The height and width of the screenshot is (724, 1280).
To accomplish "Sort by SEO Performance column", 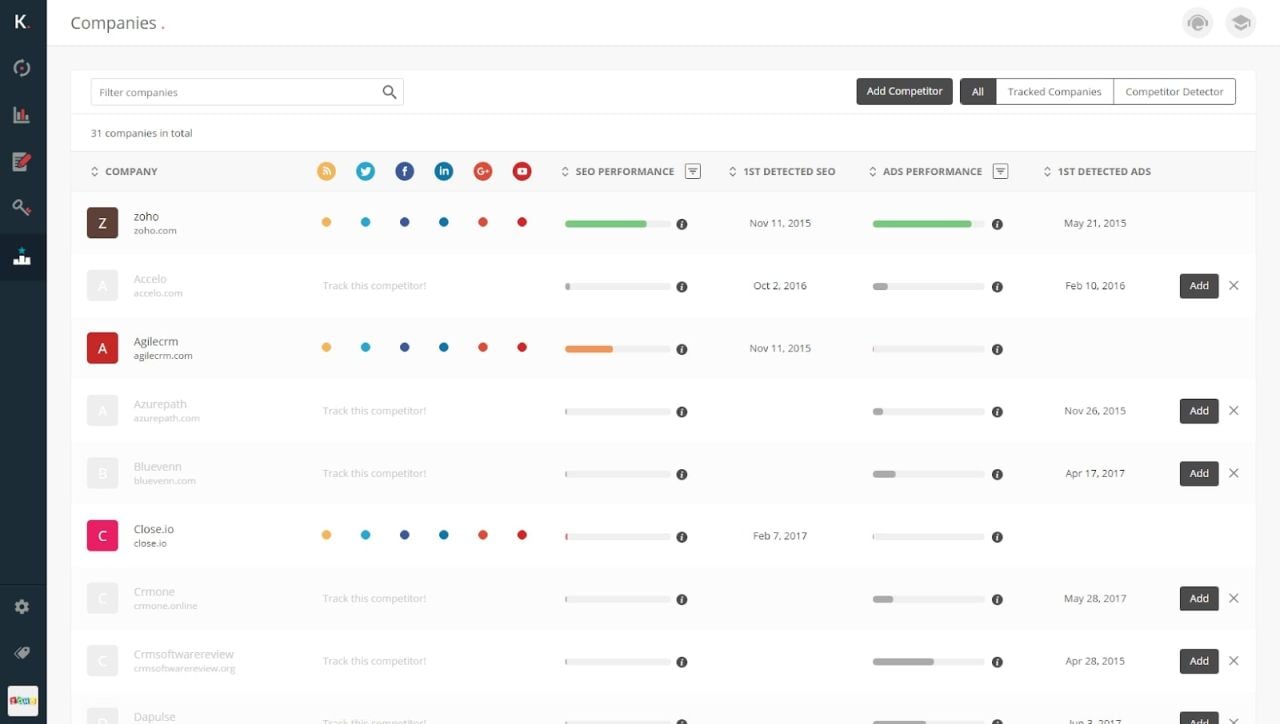I will coord(617,172).
